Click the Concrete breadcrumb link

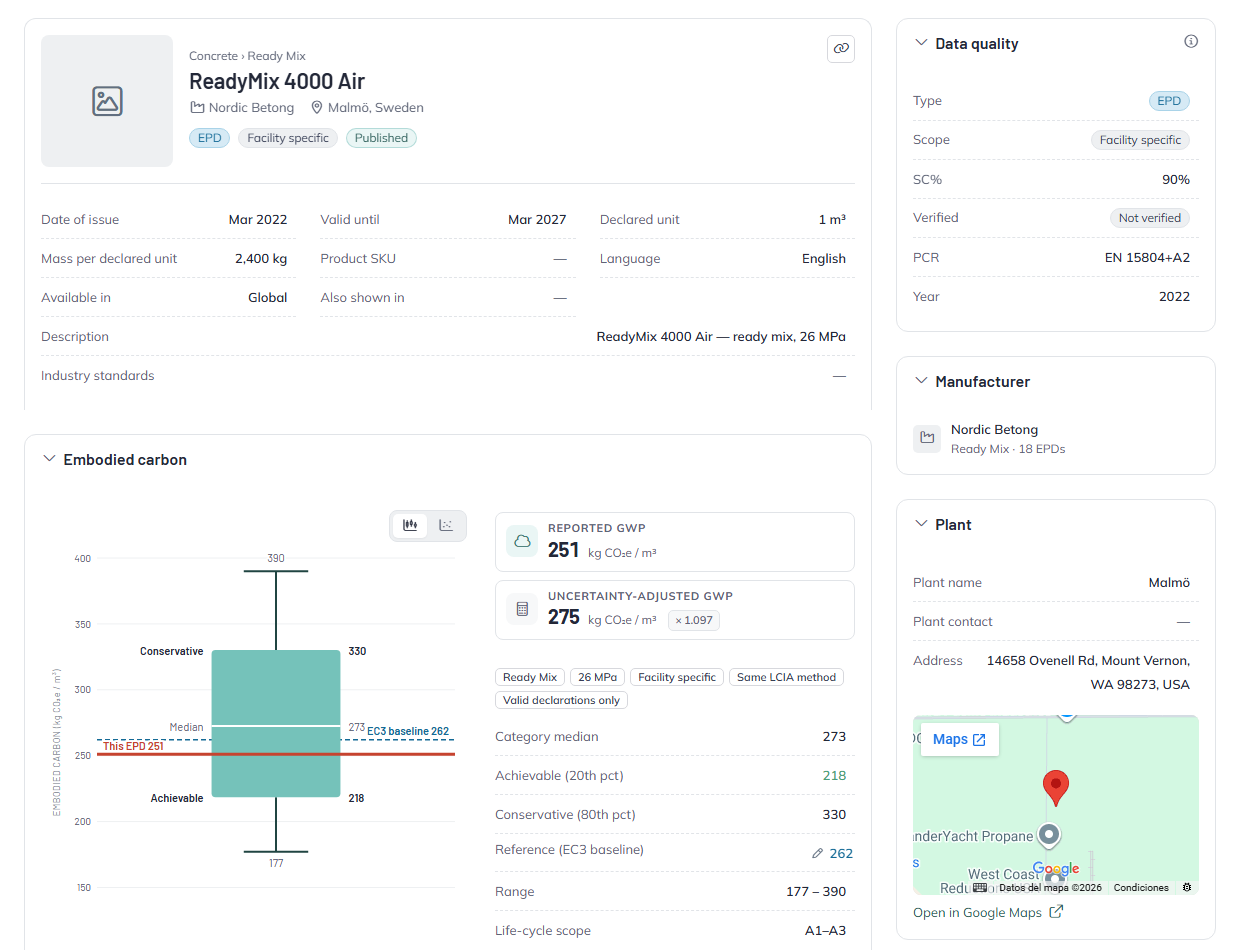click(x=213, y=56)
